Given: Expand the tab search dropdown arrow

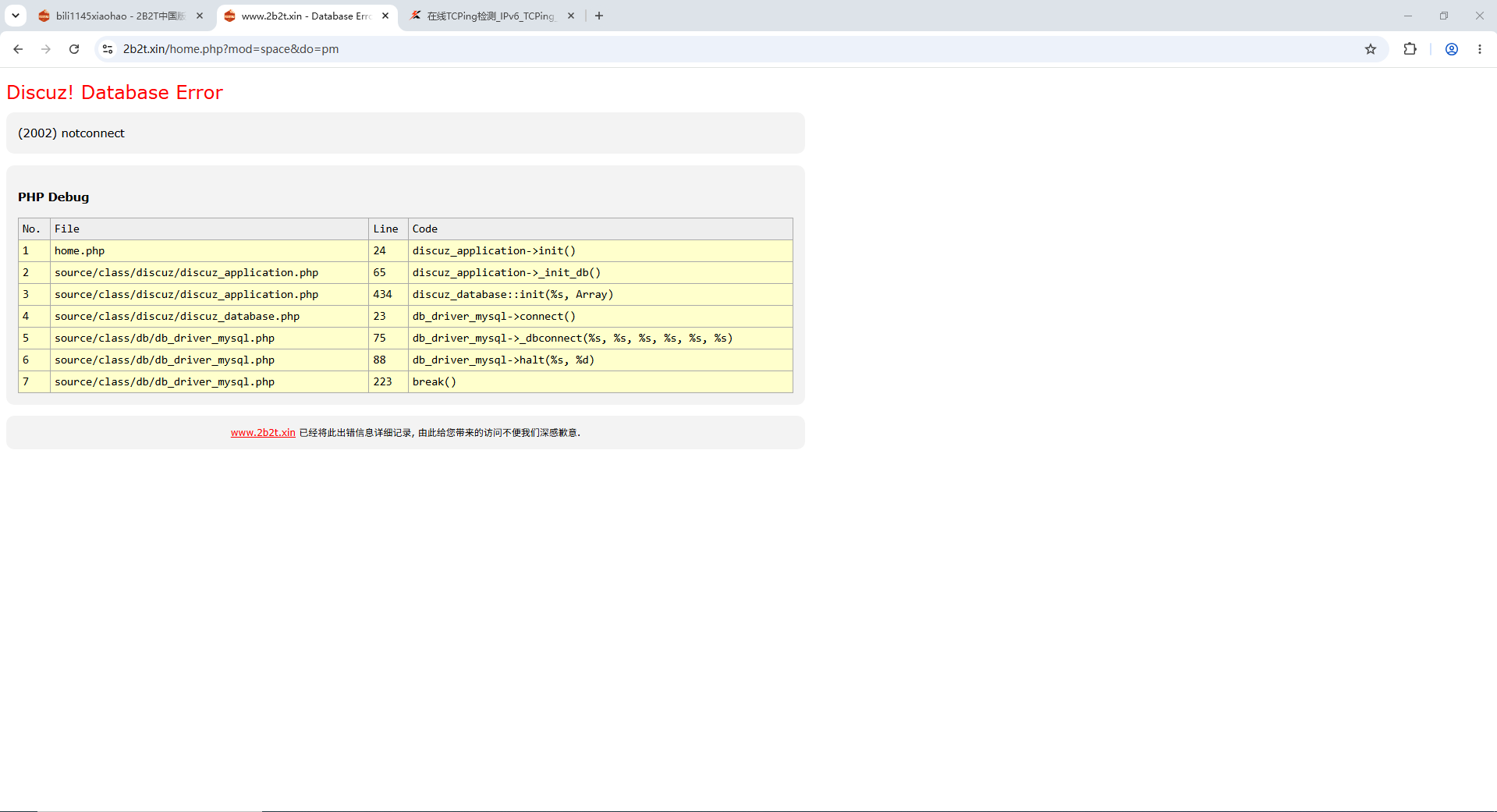Looking at the screenshot, I should click(16, 16).
